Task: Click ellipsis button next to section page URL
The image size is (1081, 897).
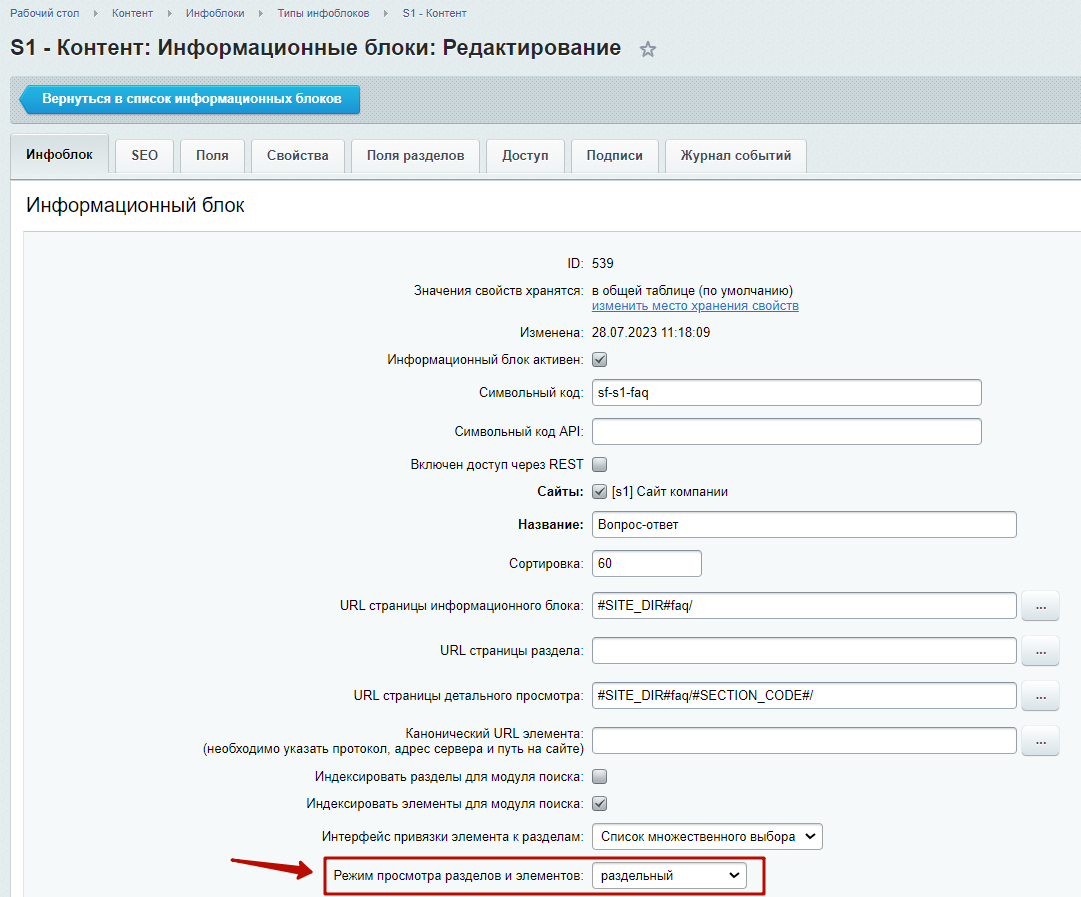Action: tap(1039, 651)
